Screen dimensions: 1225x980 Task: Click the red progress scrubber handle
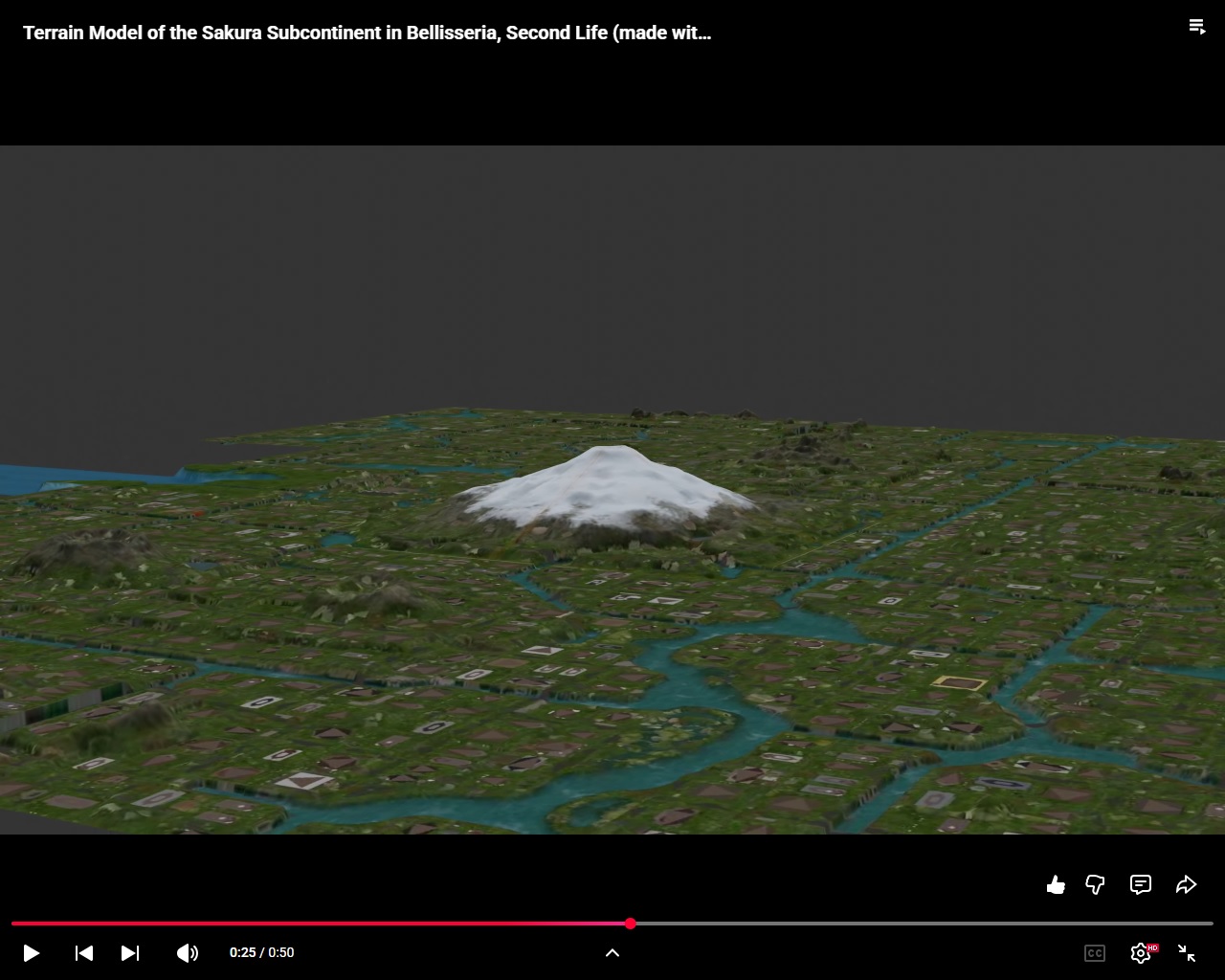click(631, 924)
